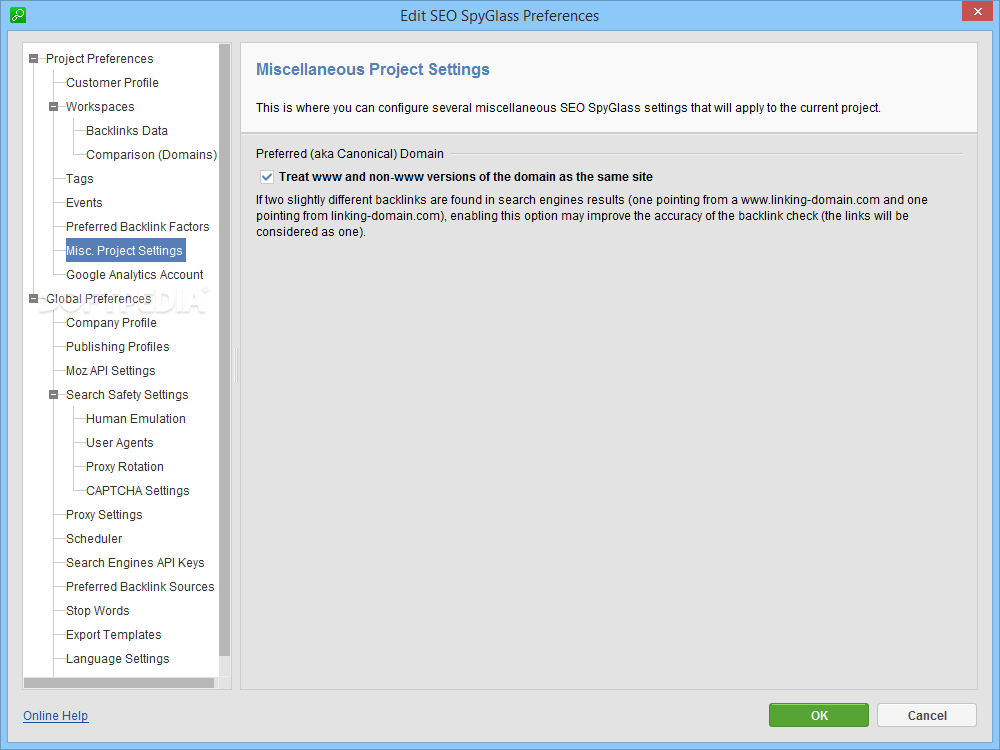Open Moz API Settings page
1000x750 pixels.
click(x=110, y=371)
